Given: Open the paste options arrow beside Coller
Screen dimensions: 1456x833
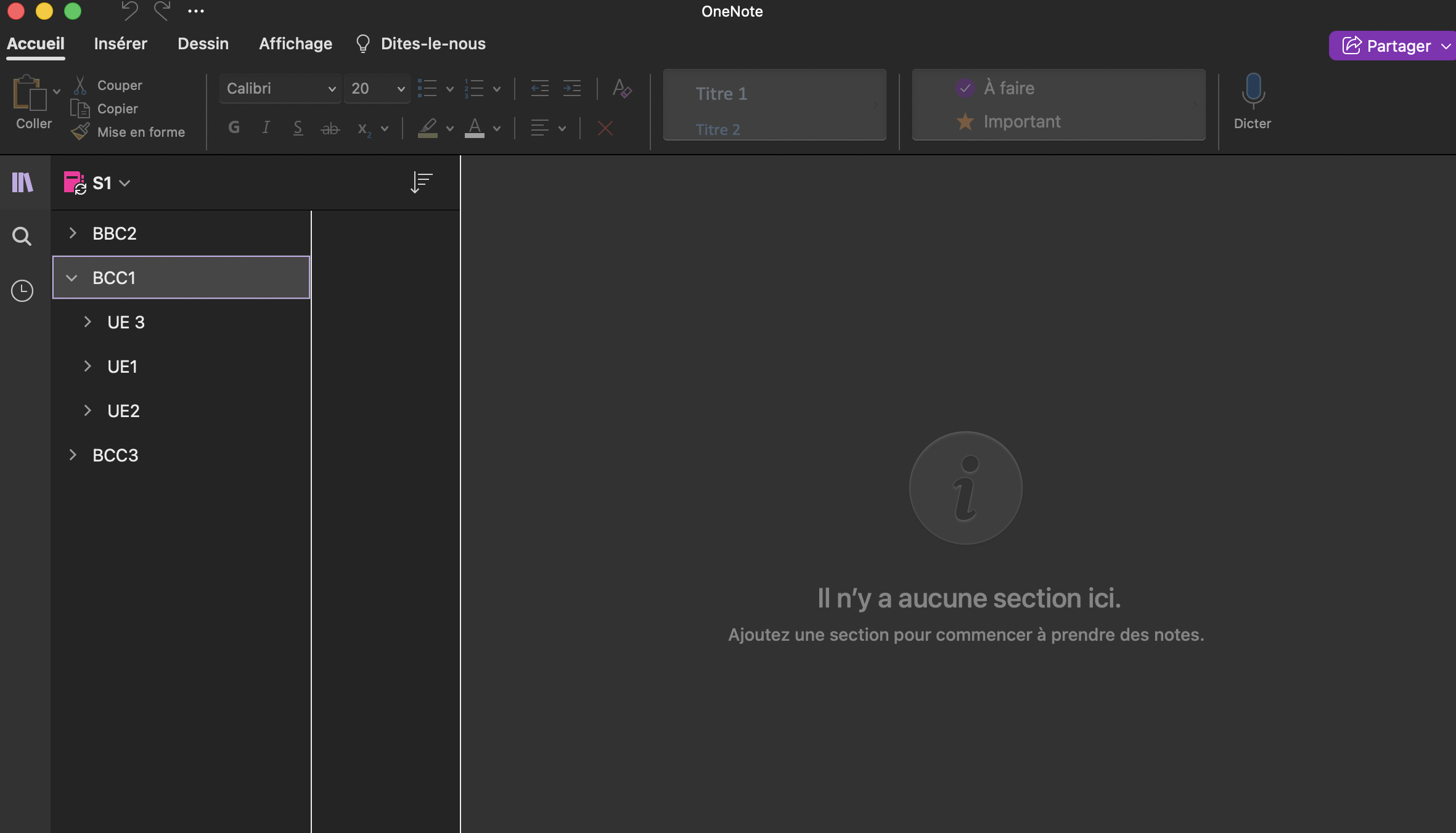Looking at the screenshot, I should pyautogui.click(x=57, y=91).
